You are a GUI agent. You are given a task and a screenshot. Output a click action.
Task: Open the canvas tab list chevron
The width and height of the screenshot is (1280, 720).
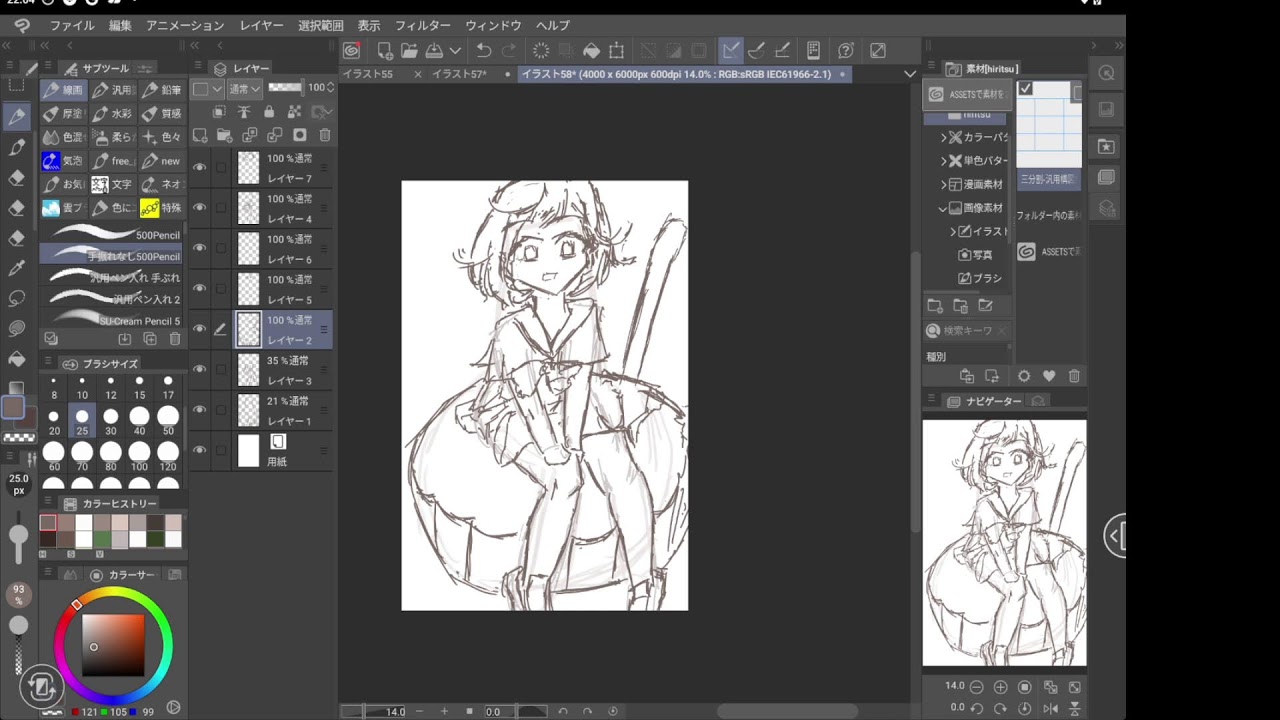point(909,74)
